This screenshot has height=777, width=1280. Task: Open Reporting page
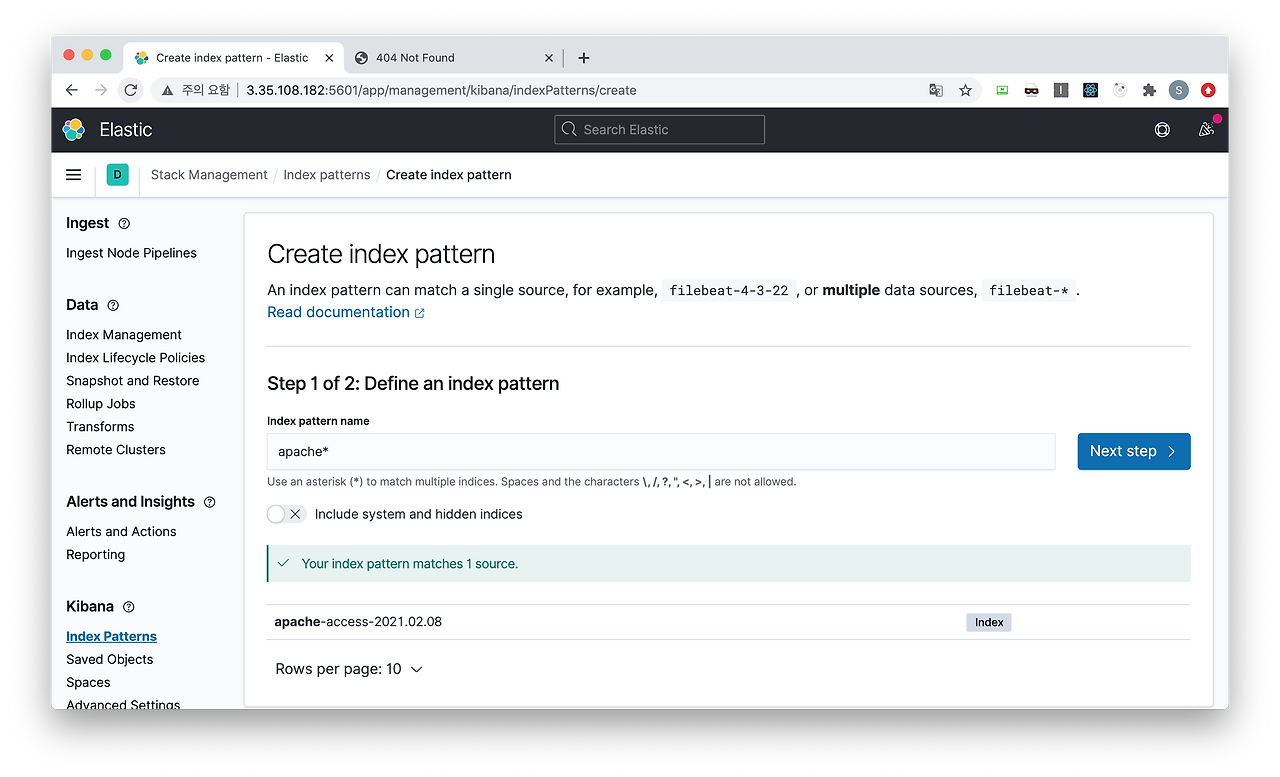pyautogui.click(x=95, y=555)
